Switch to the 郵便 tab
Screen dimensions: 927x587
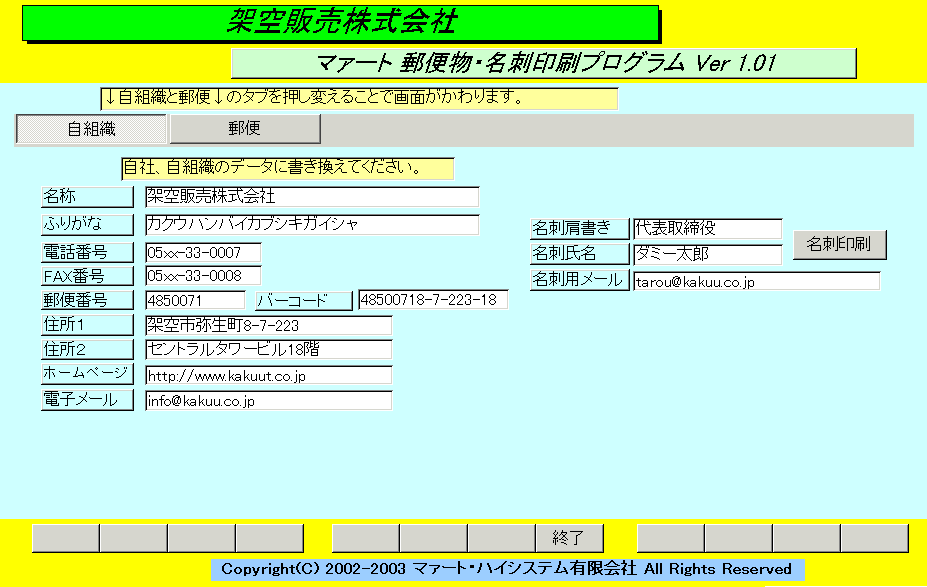[x=245, y=129]
